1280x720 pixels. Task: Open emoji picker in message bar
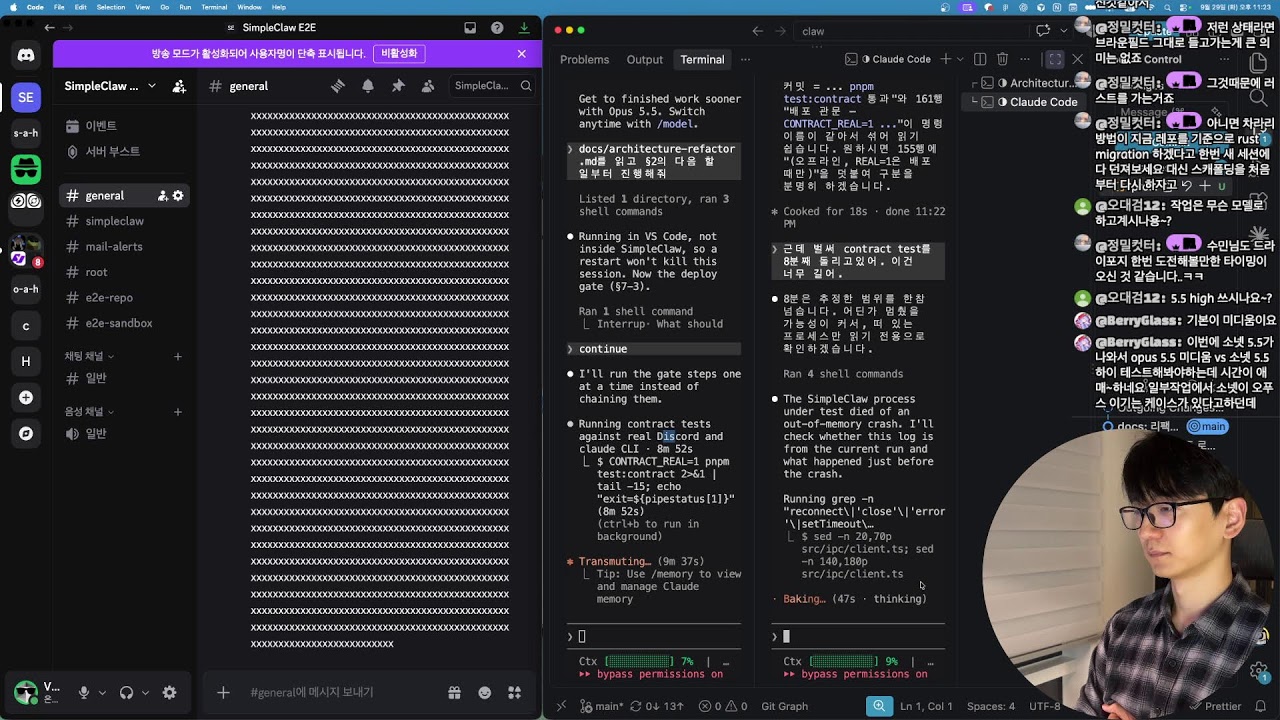[485, 692]
